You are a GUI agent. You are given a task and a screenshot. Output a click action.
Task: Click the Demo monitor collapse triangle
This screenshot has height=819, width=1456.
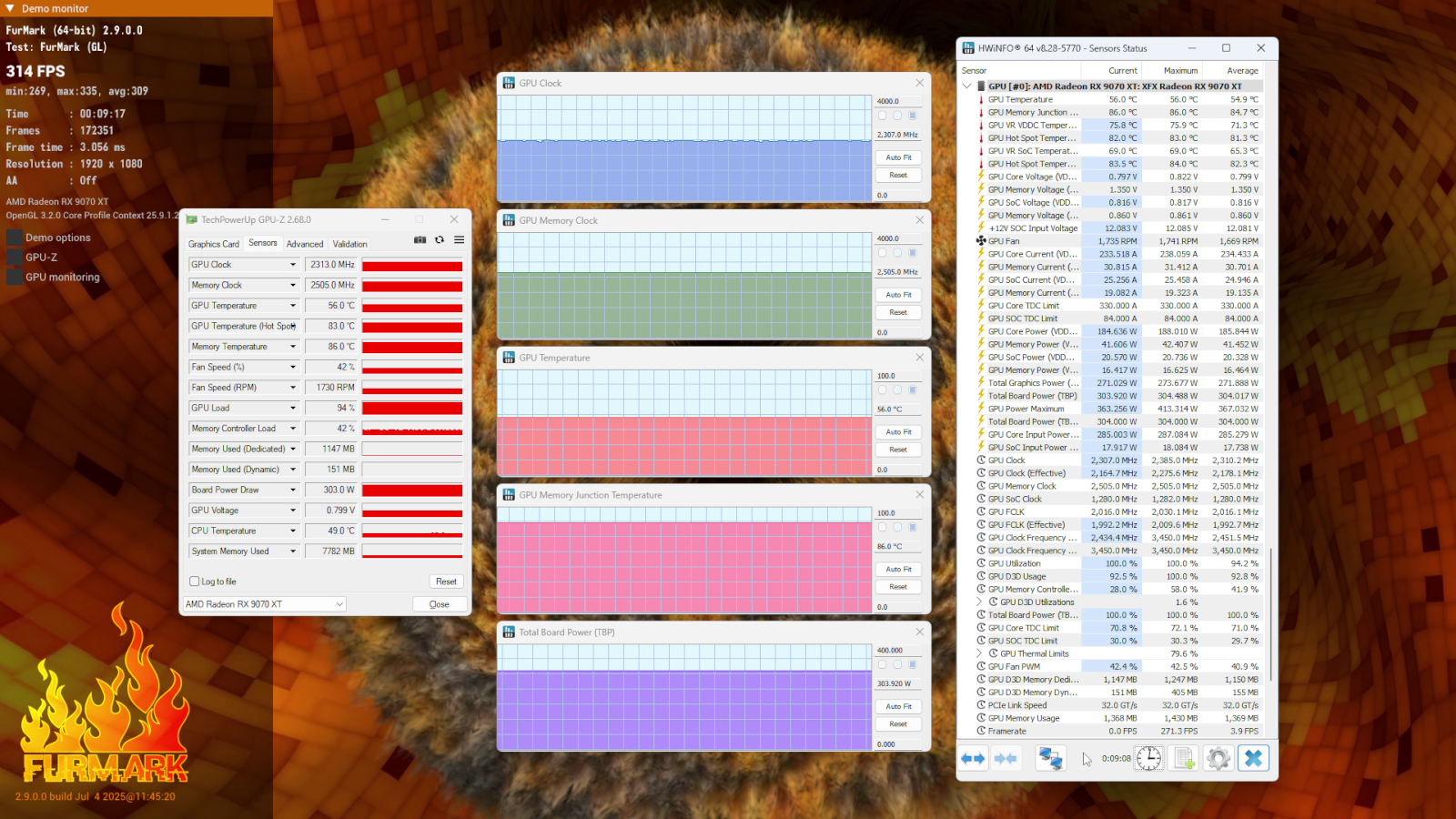tap(10, 8)
